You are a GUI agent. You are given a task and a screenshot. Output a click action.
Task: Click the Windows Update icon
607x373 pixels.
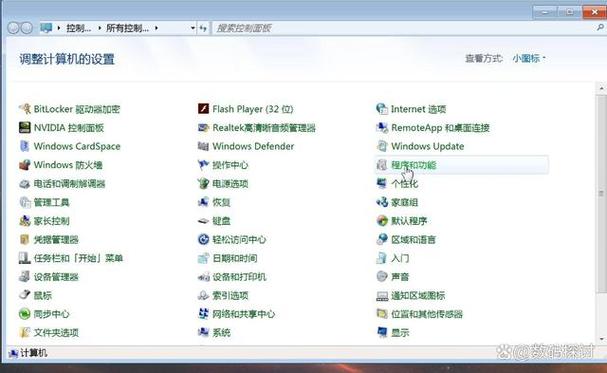[x=382, y=146]
